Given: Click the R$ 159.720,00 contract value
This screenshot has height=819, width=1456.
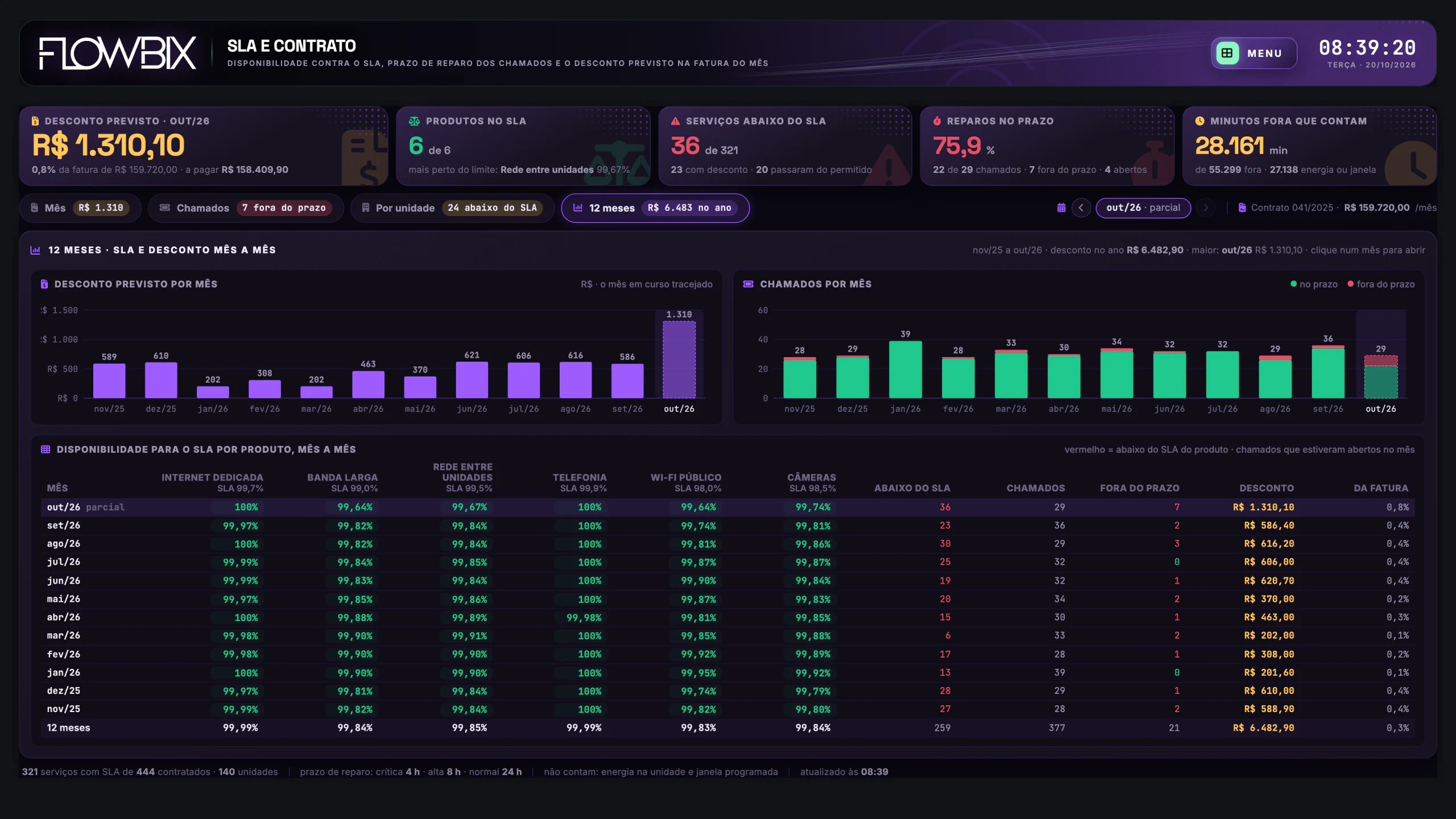Looking at the screenshot, I should 1377,208.
